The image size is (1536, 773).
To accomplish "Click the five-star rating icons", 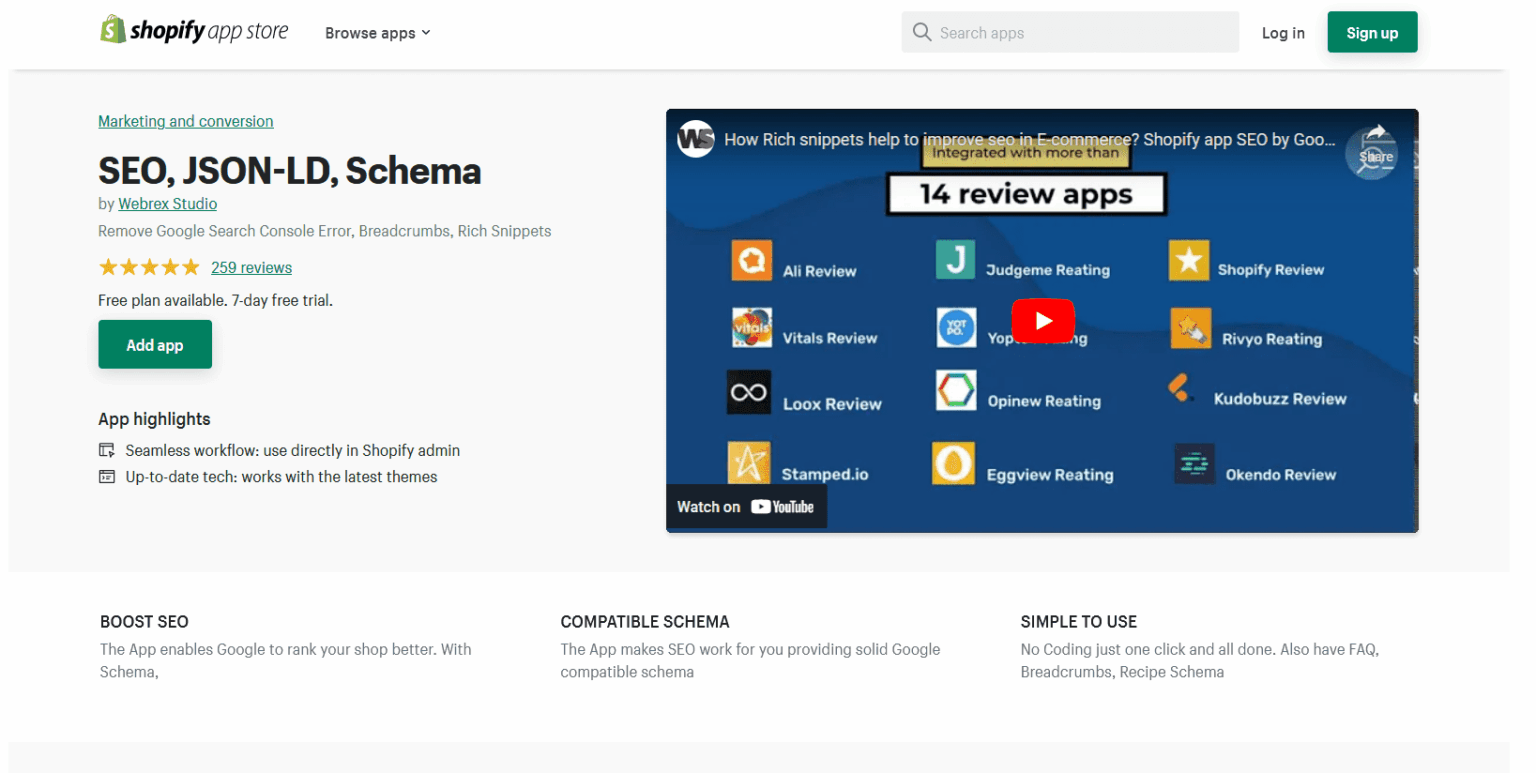I will click(149, 268).
